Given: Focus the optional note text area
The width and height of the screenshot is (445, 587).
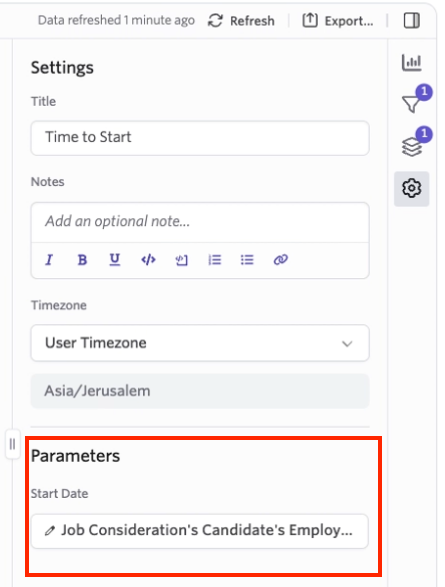Looking at the screenshot, I should point(200,222).
